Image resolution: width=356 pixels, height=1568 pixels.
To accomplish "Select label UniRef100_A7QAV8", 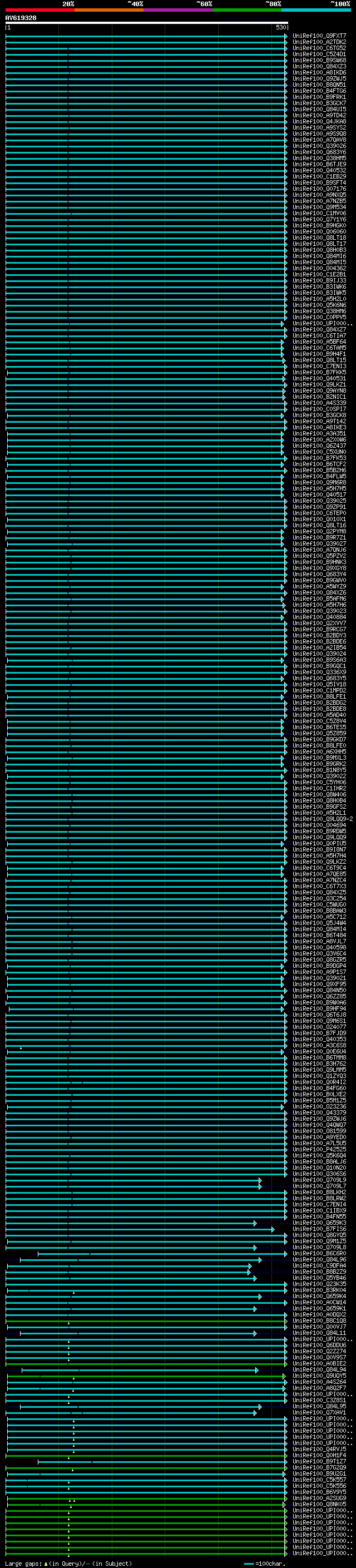I will point(319,140).
